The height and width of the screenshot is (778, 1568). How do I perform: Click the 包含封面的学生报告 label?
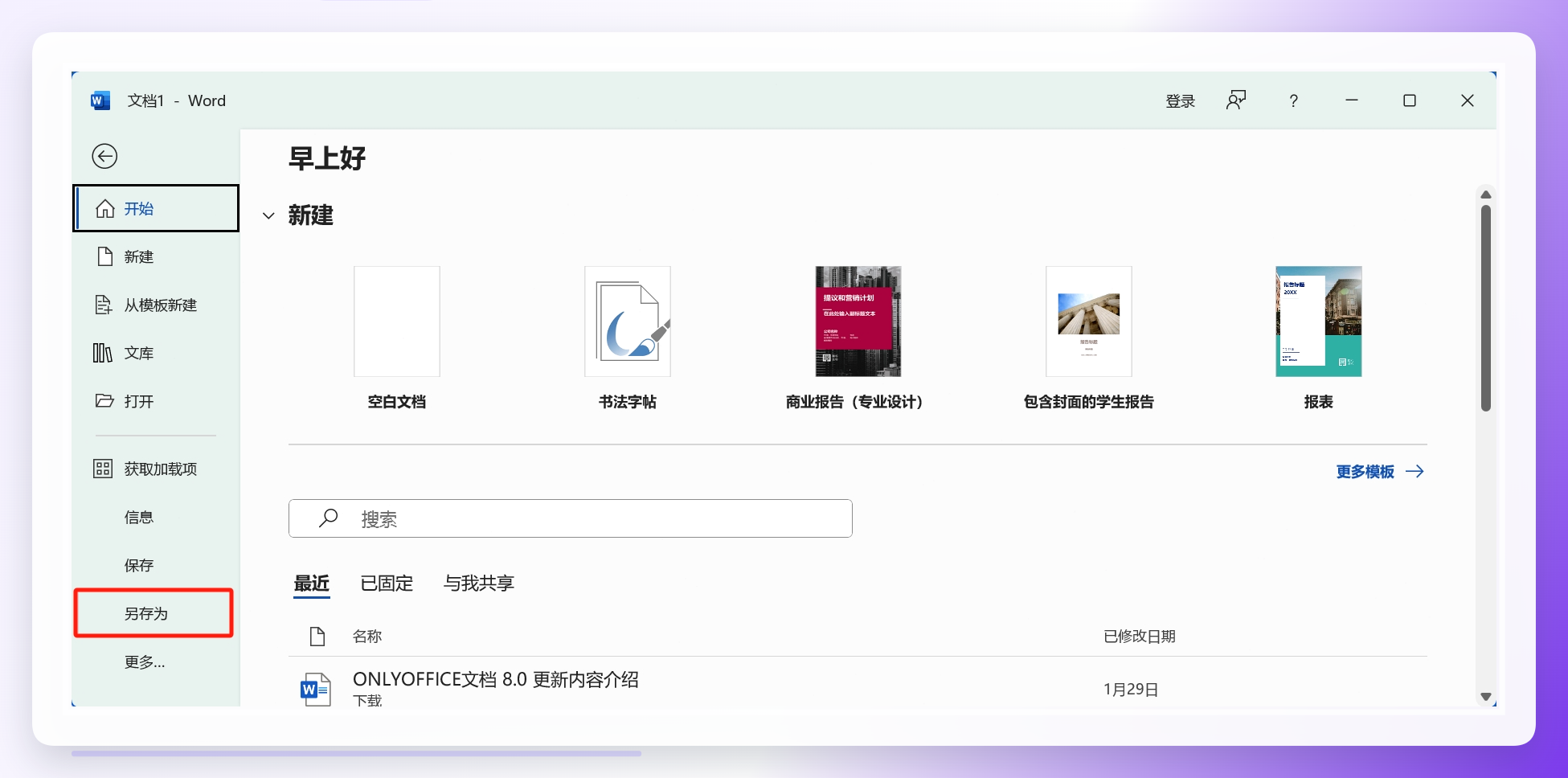pos(1089,402)
